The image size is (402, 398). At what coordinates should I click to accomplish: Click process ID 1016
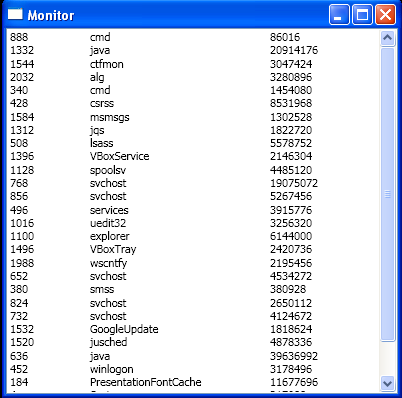coord(22,223)
